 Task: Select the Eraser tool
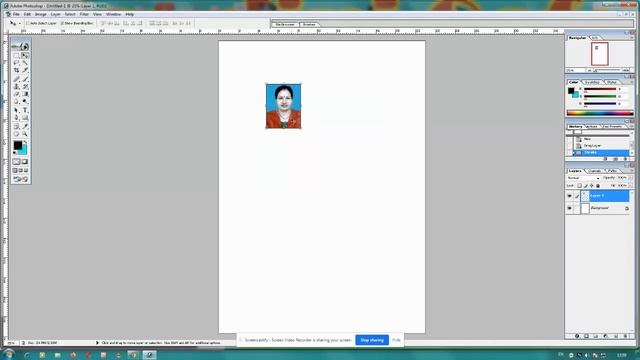pyautogui.click(x=16, y=94)
